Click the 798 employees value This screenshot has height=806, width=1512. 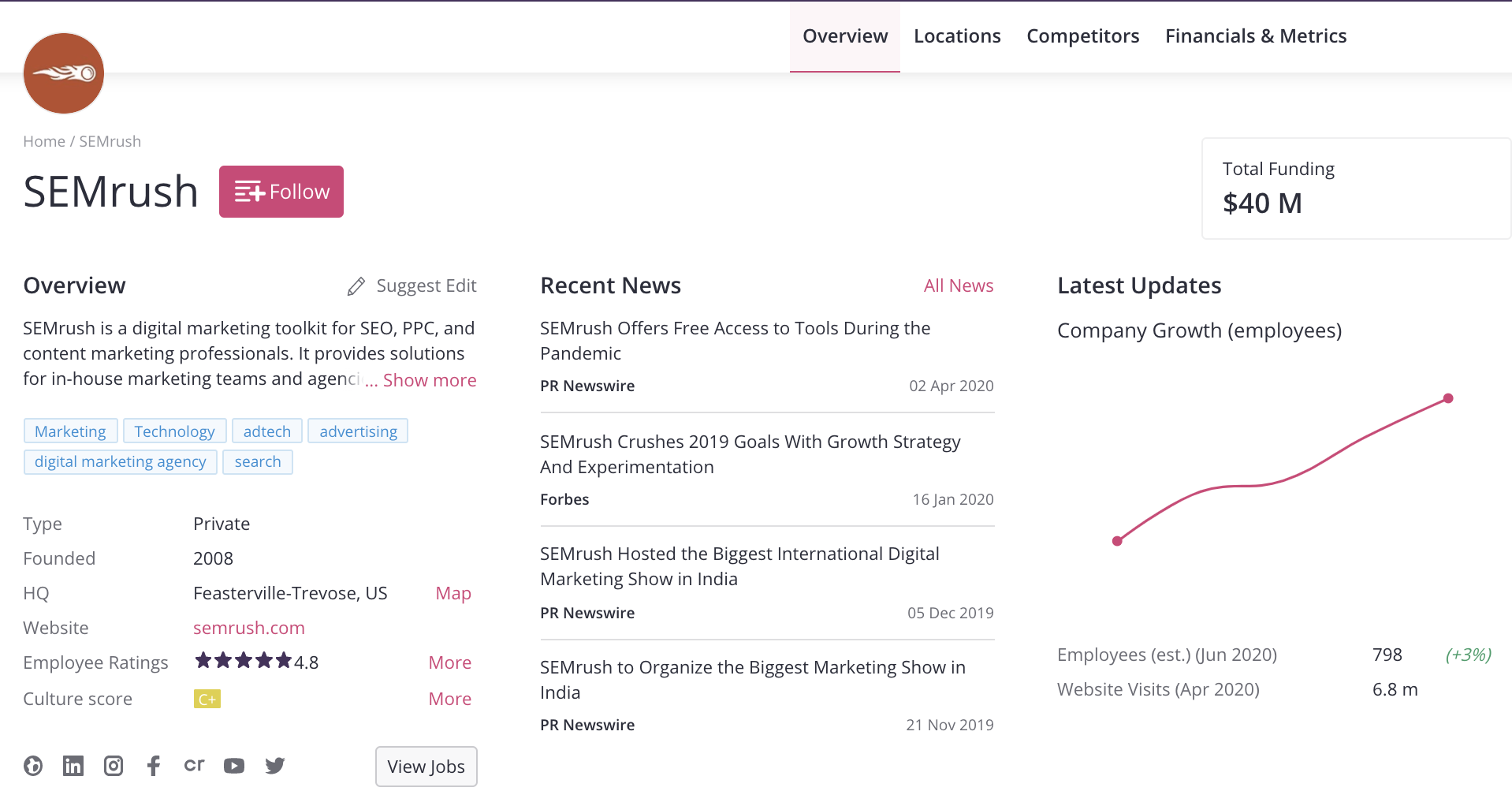click(x=1387, y=655)
